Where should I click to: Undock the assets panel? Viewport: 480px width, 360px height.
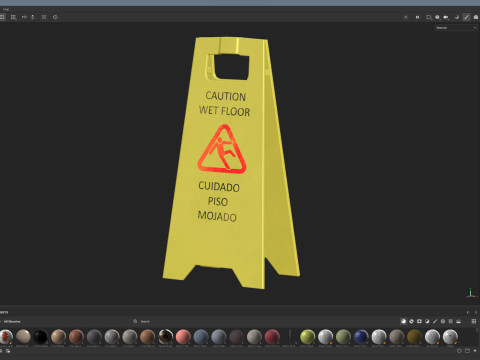[x=468, y=312]
